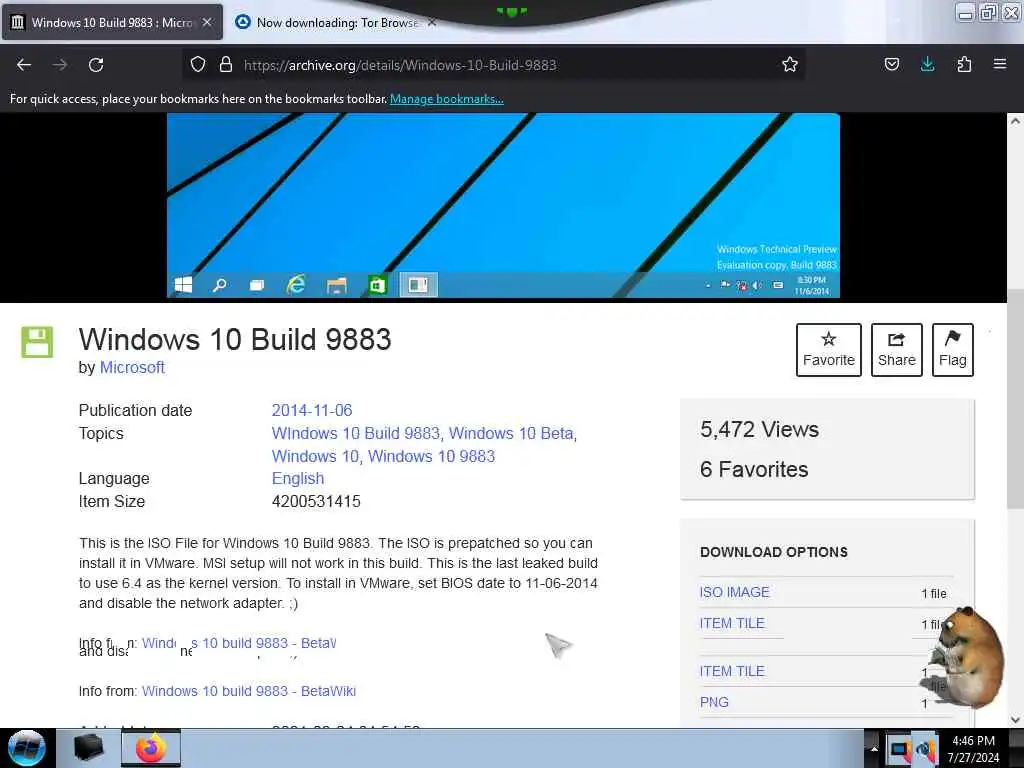Viewport: 1024px width, 768px height.
Task: Click the second ITEM TILE download option
Action: 732,671
